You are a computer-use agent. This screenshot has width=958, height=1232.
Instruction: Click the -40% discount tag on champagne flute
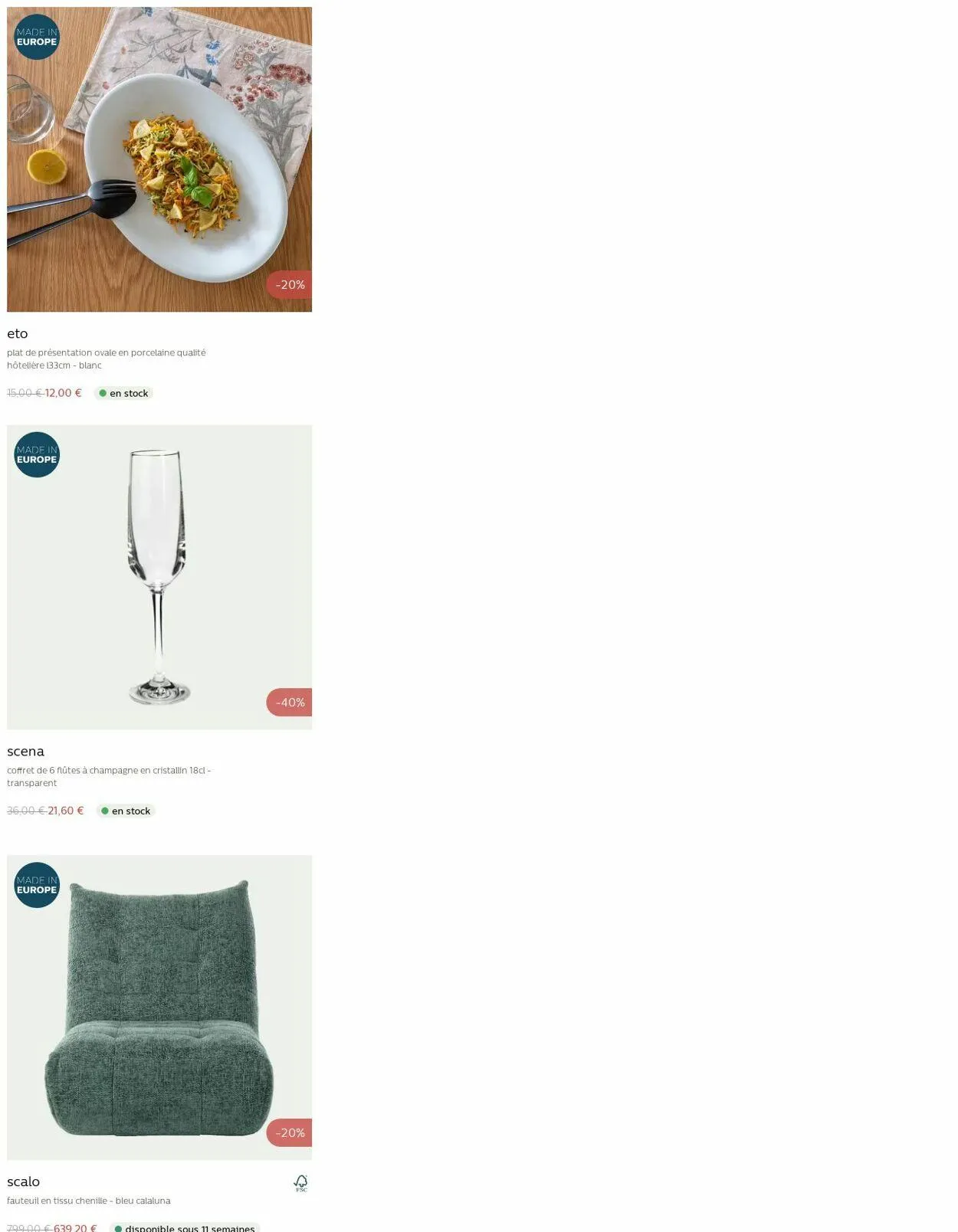click(x=290, y=702)
